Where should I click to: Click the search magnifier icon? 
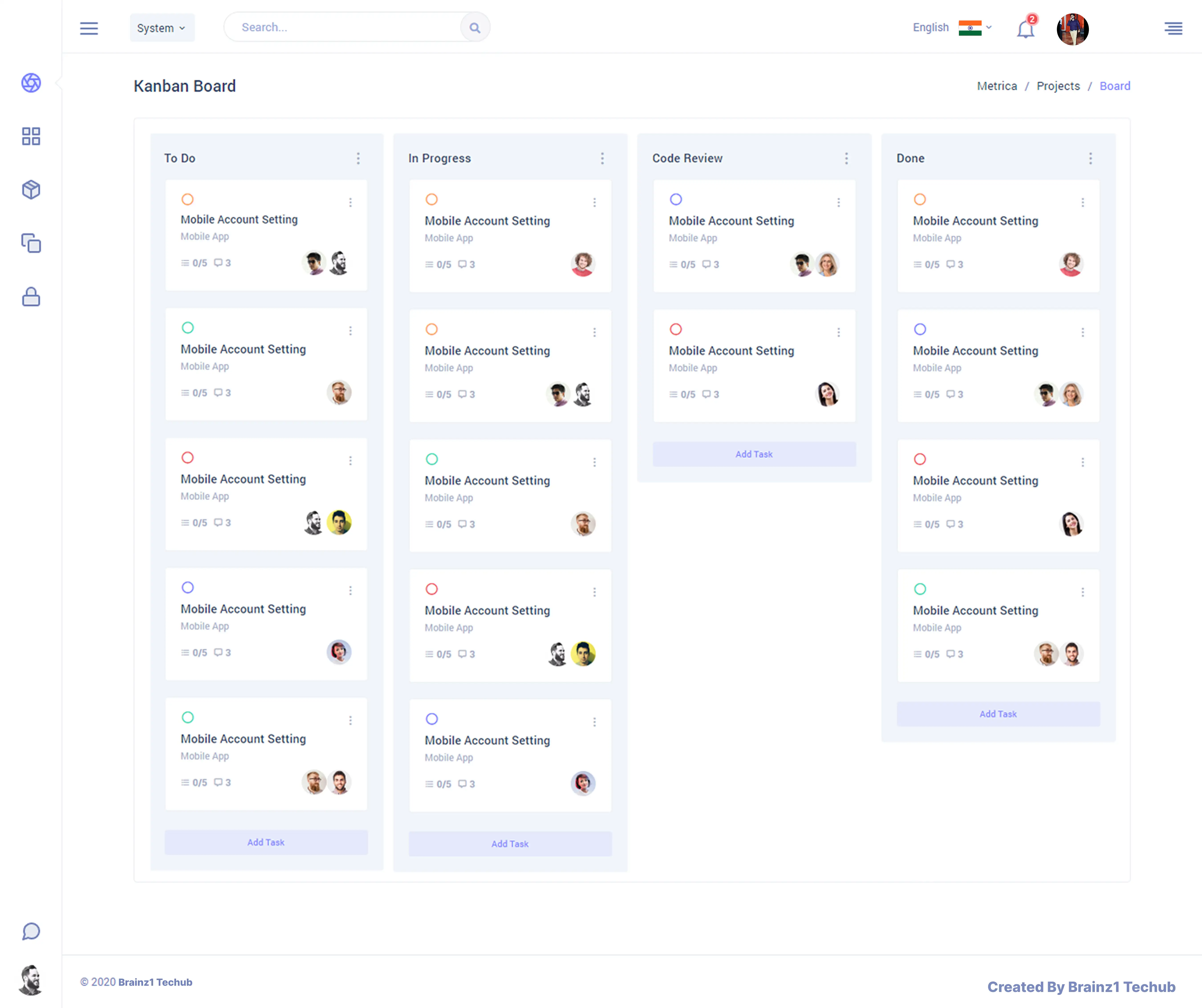tap(475, 27)
